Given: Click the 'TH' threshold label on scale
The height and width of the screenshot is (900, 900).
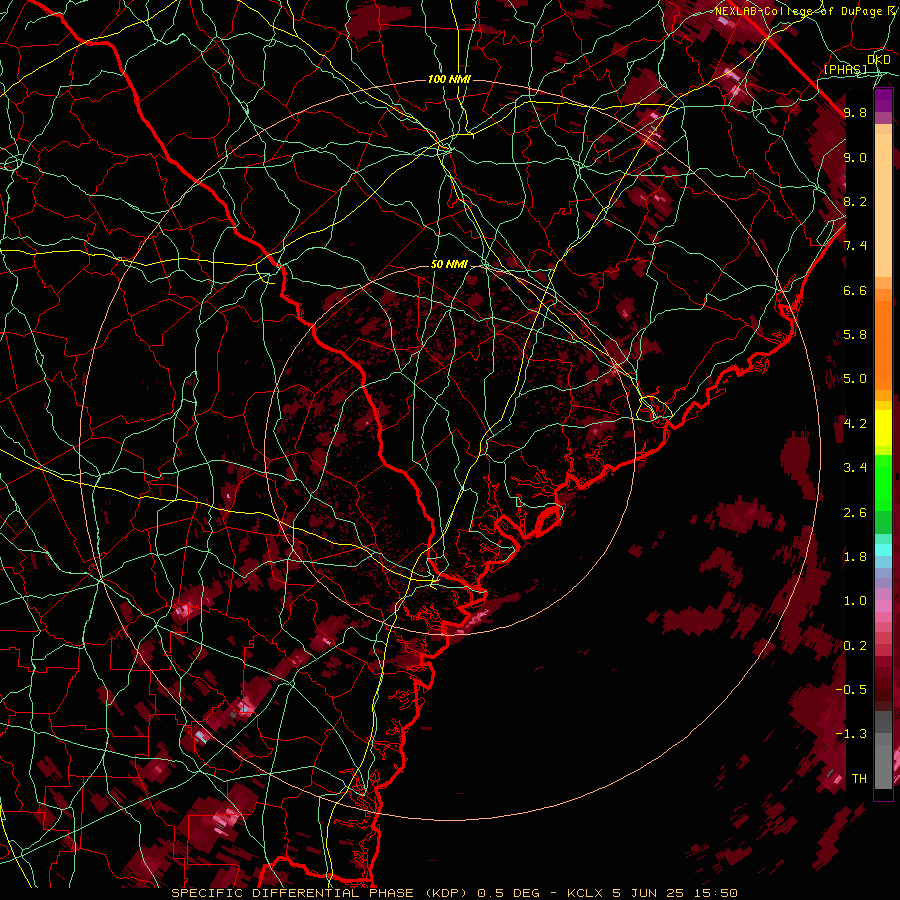Looking at the screenshot, I should pos(859,779).
